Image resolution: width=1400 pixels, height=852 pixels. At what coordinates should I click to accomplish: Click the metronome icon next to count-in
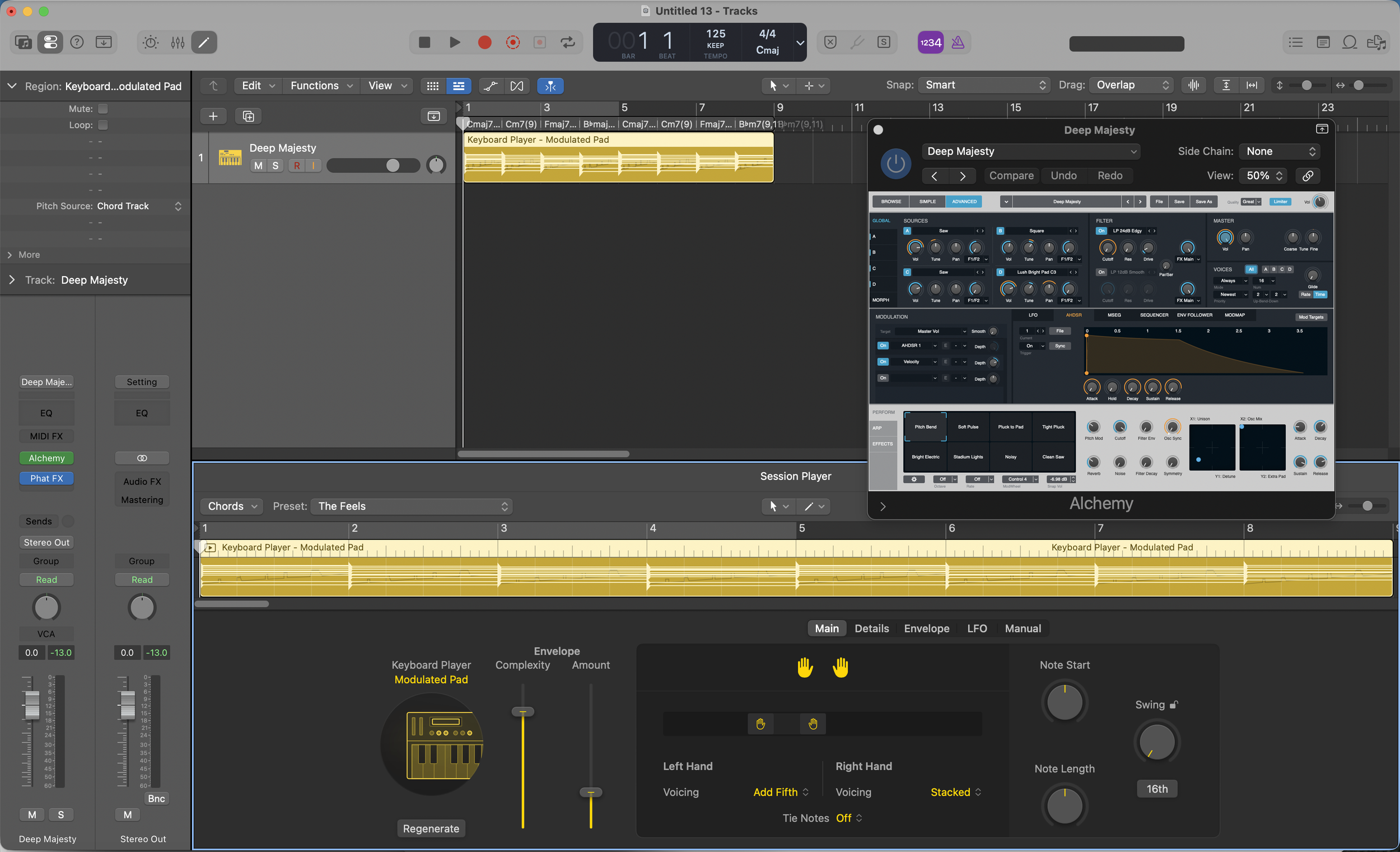[959, 42]
